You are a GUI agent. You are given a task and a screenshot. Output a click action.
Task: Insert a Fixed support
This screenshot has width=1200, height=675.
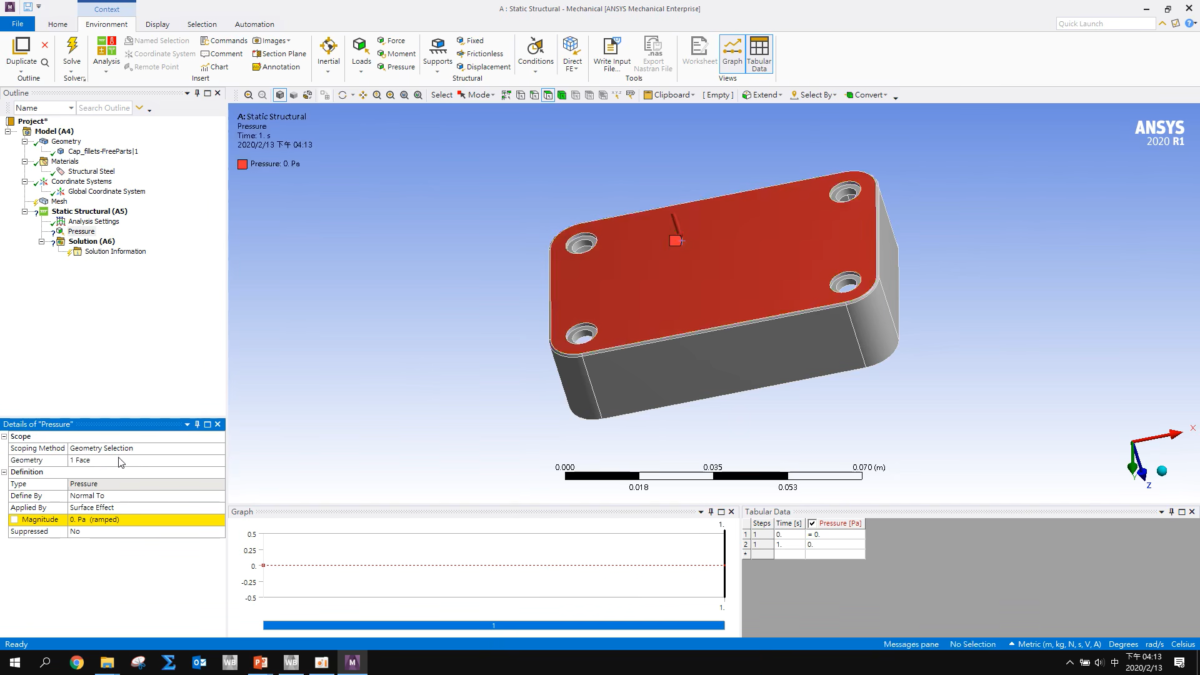click(469, 41)
